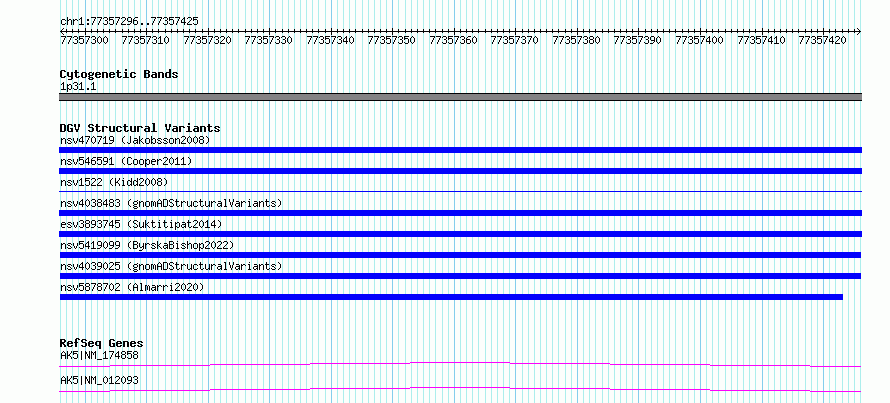The width and height of the screenshot is (890, 403).
Task: Open the nsv5419099 (ByrskaBishop2022) label
Action: [x=147, y=245]
